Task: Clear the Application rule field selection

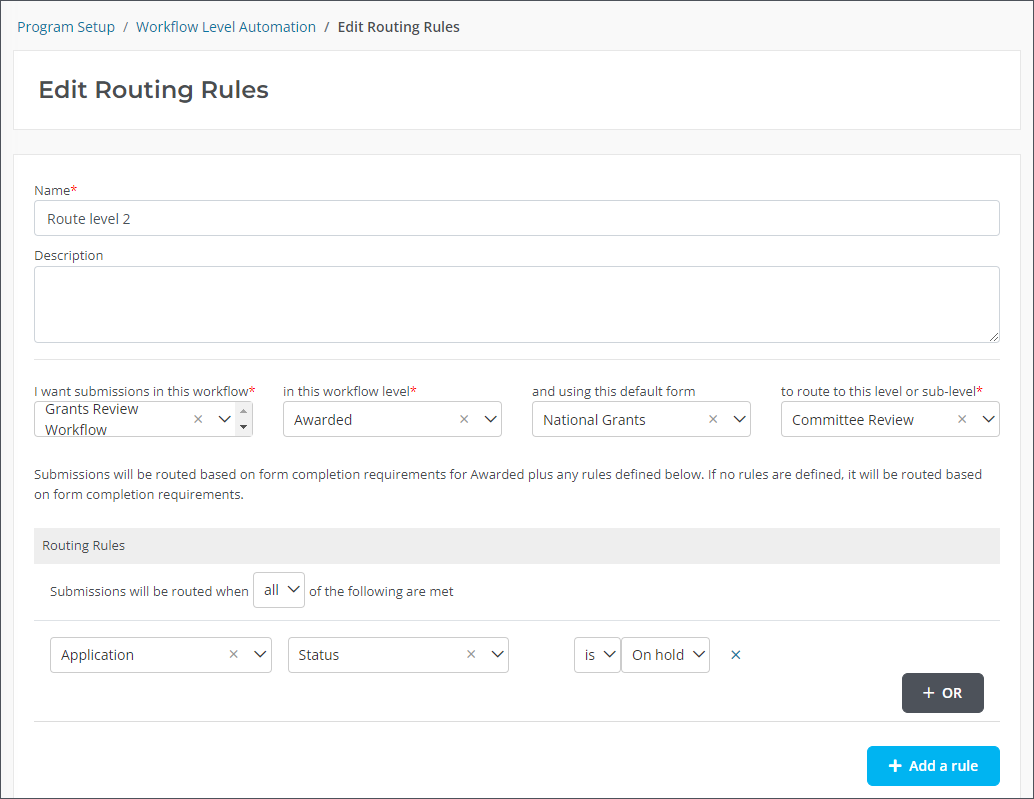Action: click(234, 655)
